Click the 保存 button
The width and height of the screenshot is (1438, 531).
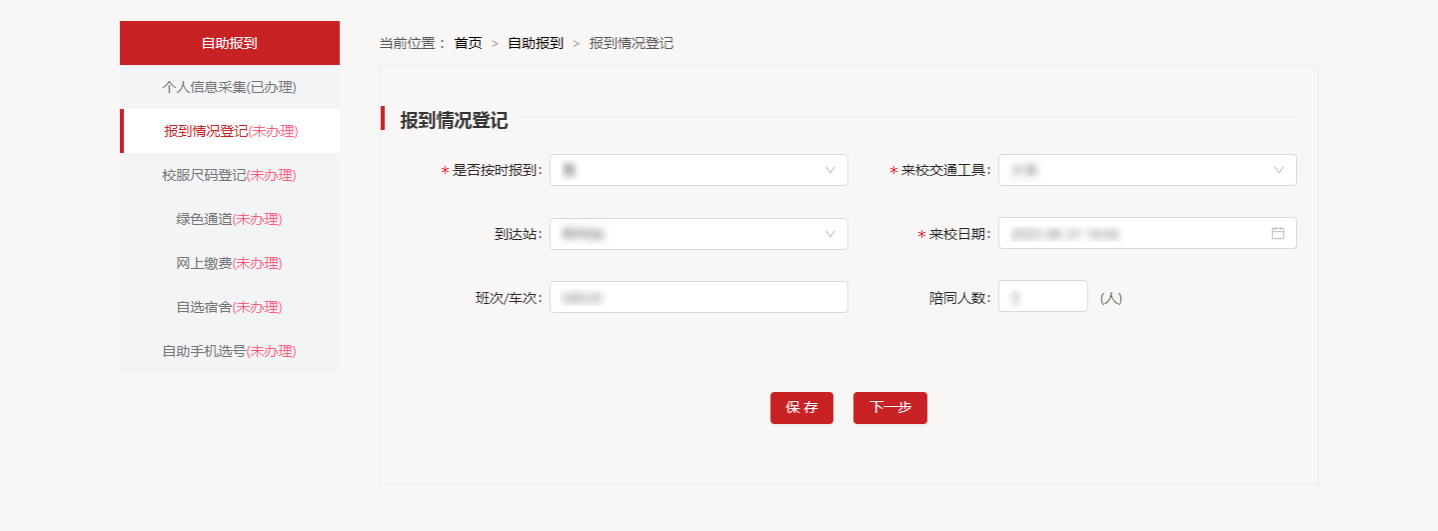[x=801, y=408]
